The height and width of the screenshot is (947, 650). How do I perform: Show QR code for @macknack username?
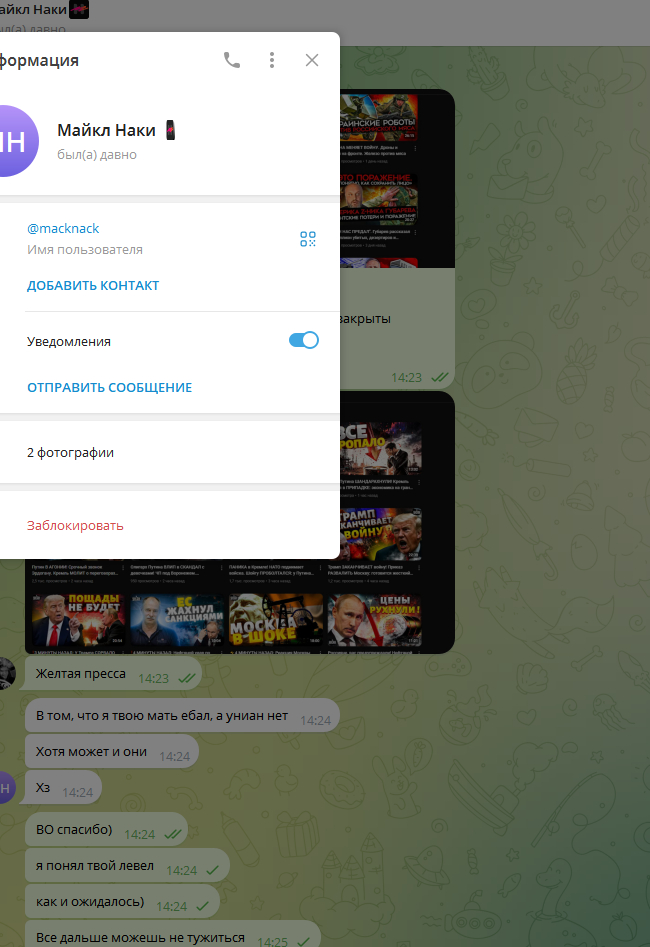point(308,239)
